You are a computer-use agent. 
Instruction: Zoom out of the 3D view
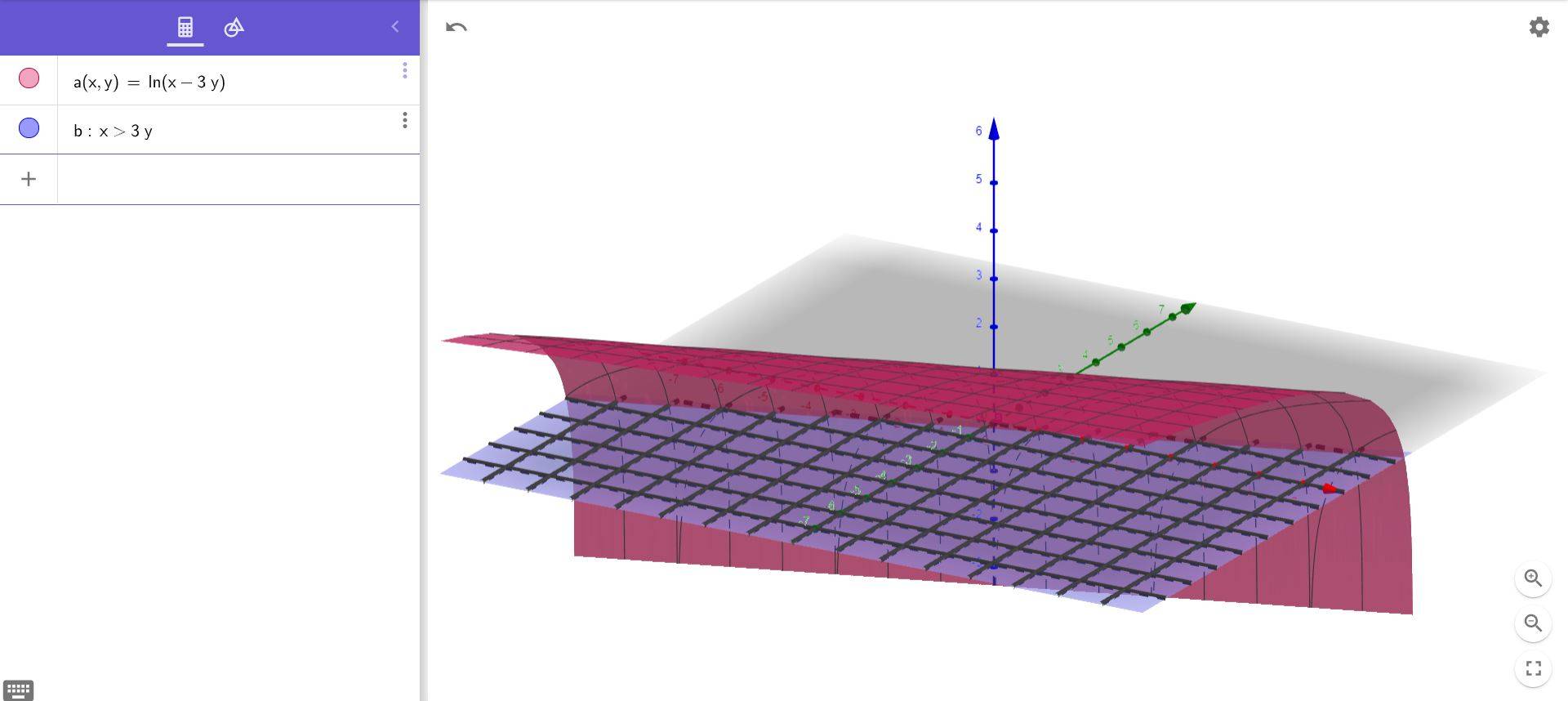[x=1533, y=623]
